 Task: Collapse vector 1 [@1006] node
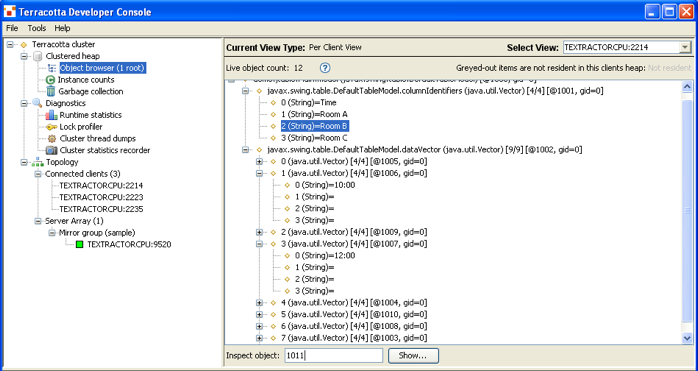click(x=259, y=173)
